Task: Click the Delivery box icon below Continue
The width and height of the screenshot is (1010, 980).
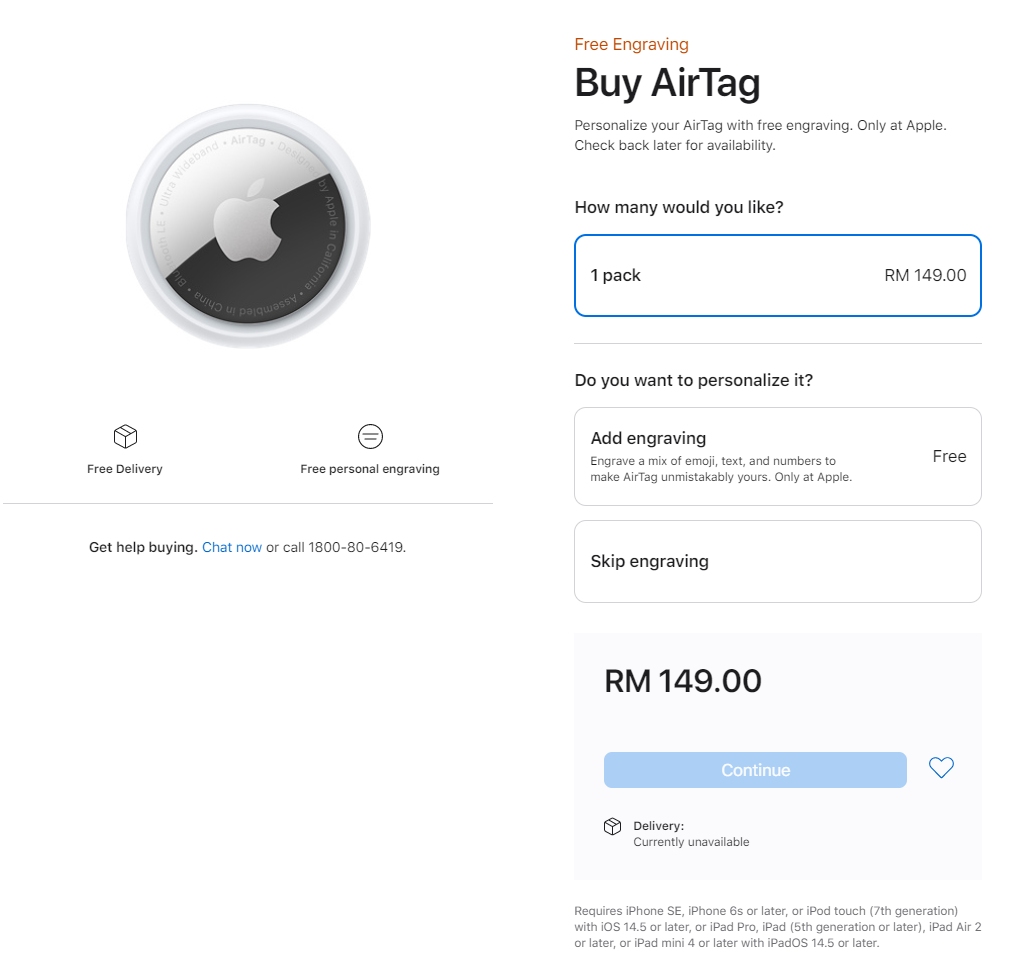Action: point(614,825)
